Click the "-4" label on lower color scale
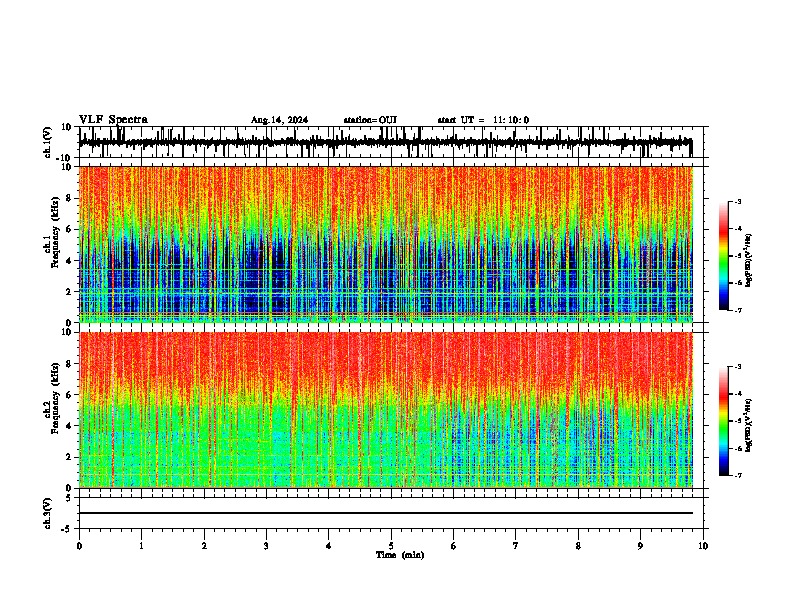792x612 pixels. click(737, 393)
